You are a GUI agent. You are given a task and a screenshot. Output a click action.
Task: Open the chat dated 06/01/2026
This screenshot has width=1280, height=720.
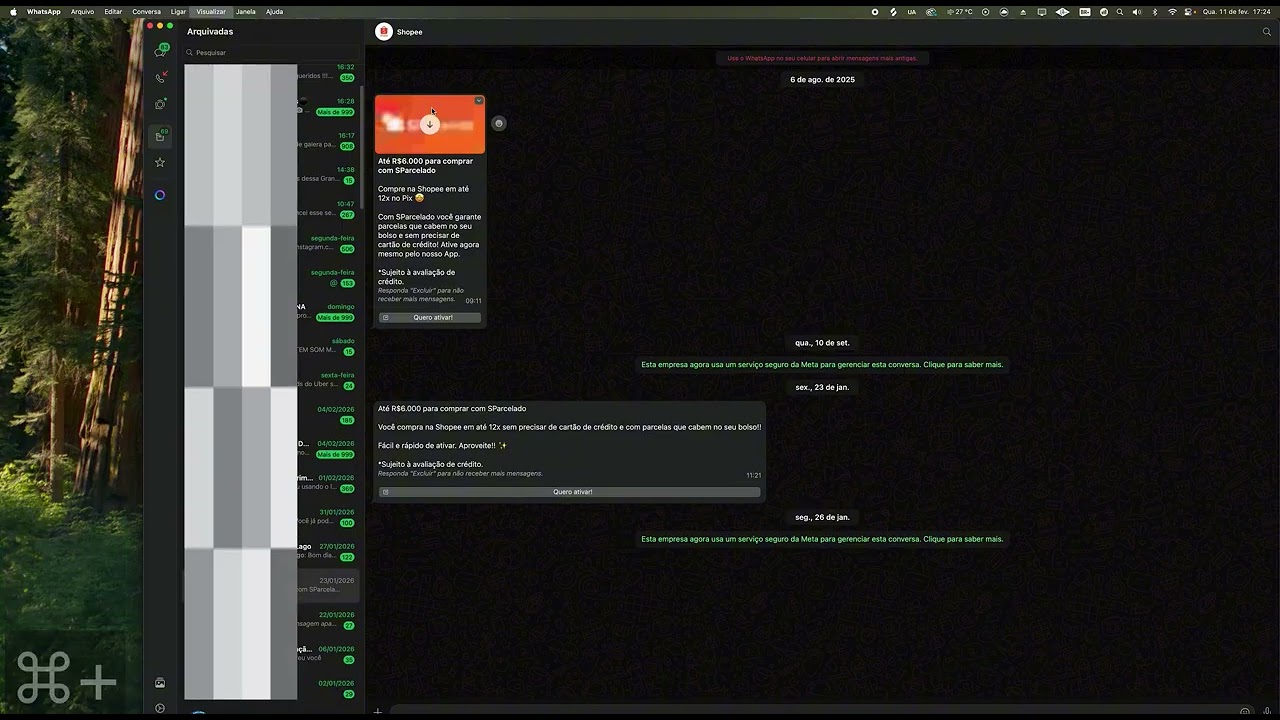point(272,654)
